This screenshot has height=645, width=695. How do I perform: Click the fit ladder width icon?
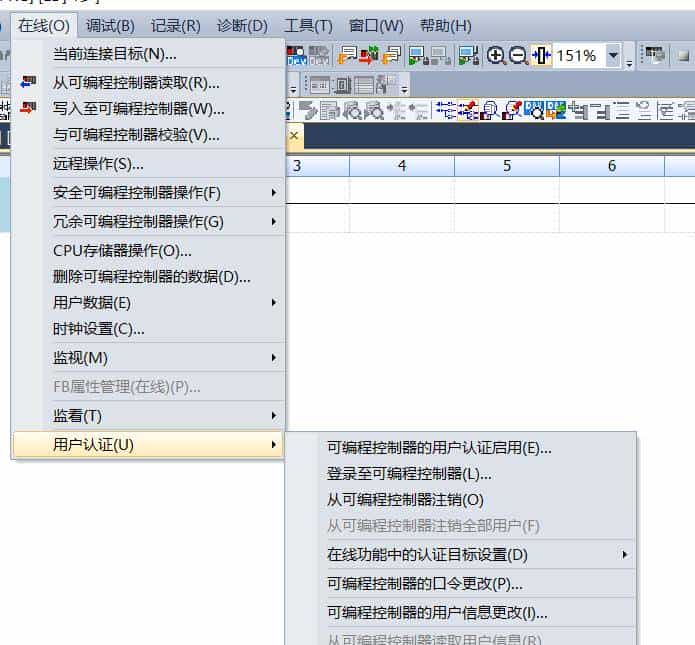click(x=541, y=56)
